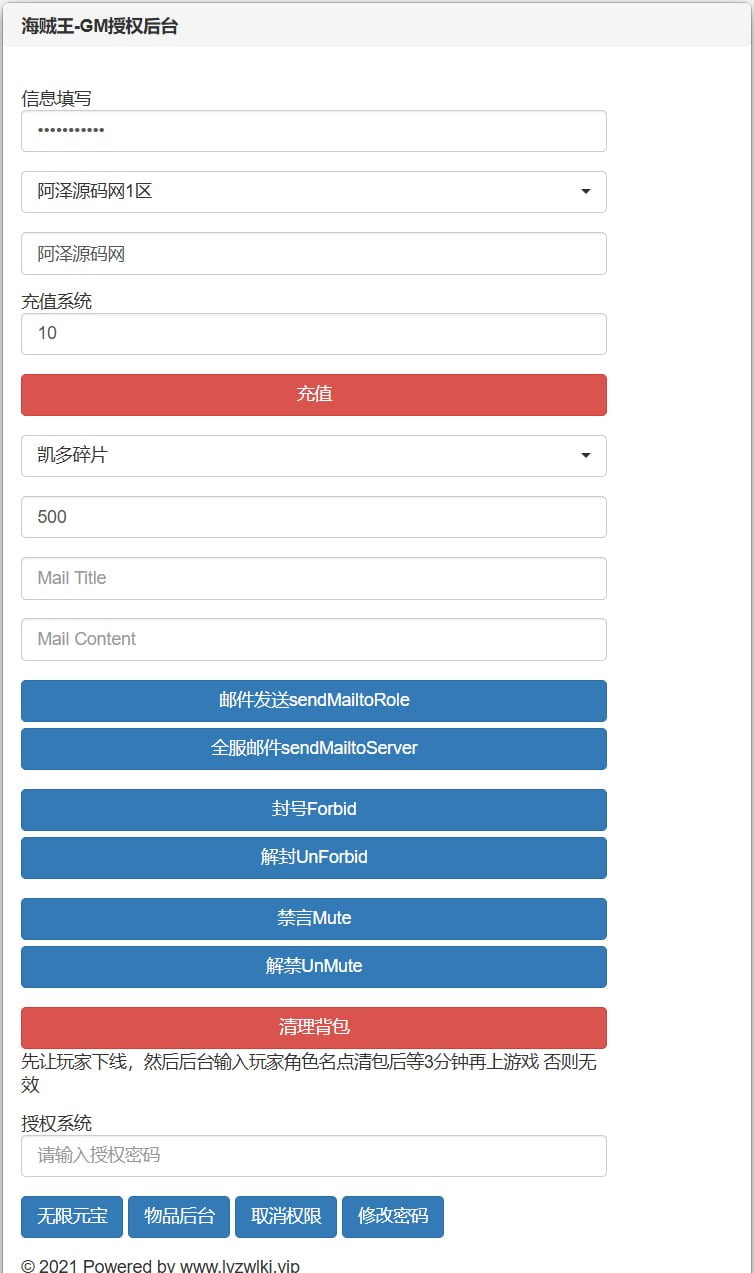Click the 解禁UnMute button
This screenshot has width=754, height=1273.
coord(313,967)
